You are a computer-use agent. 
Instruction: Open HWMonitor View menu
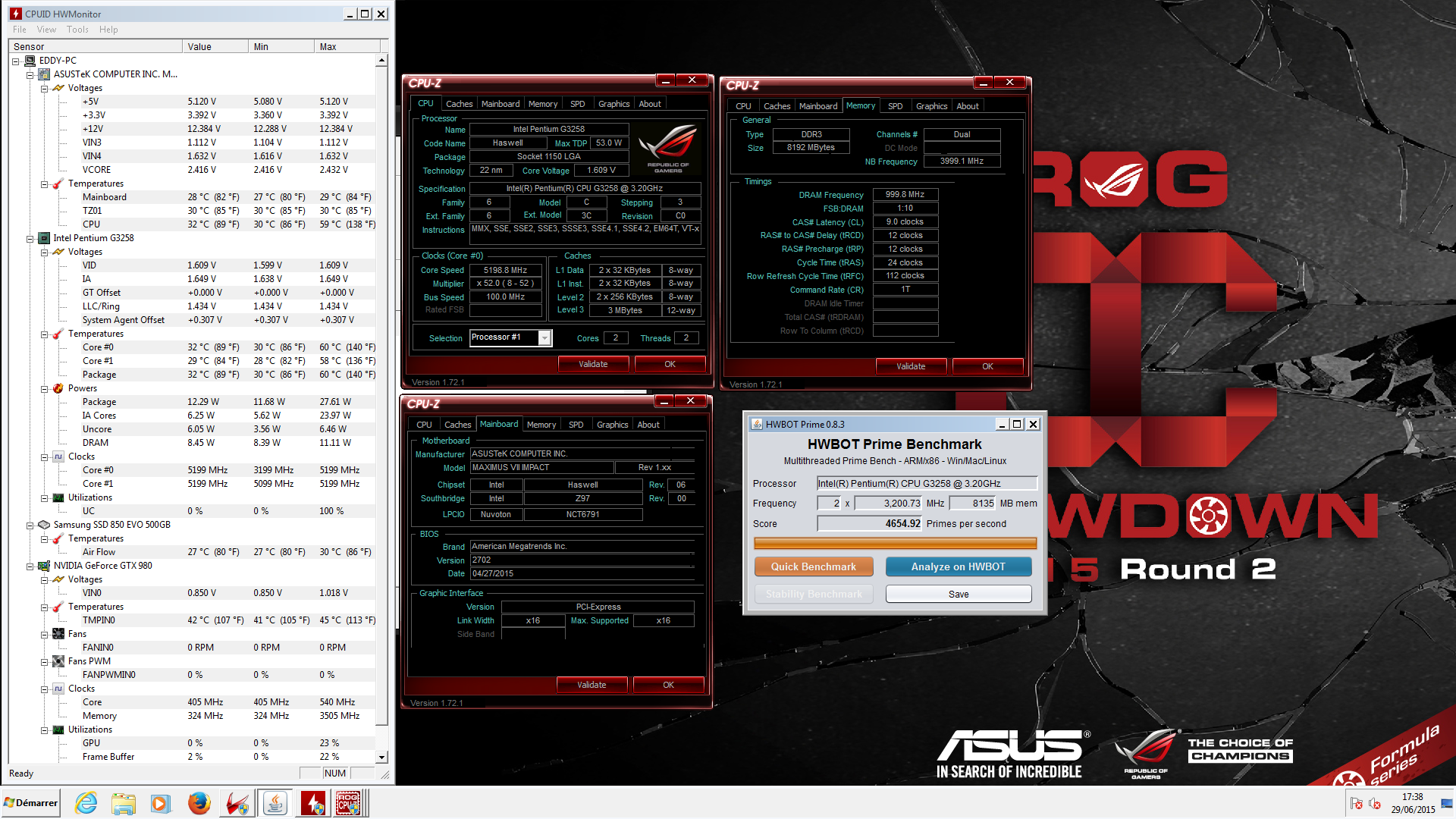46,30
